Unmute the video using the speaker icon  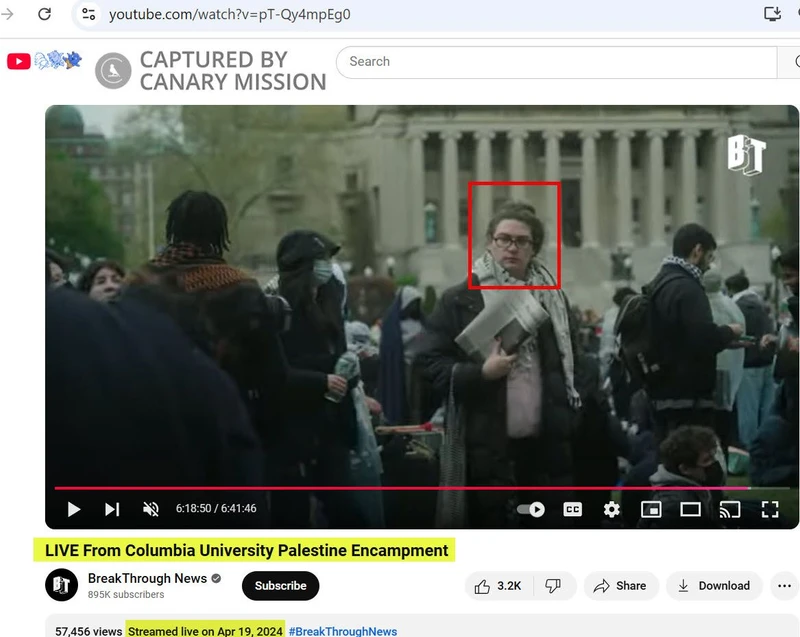tap(151, 509)
